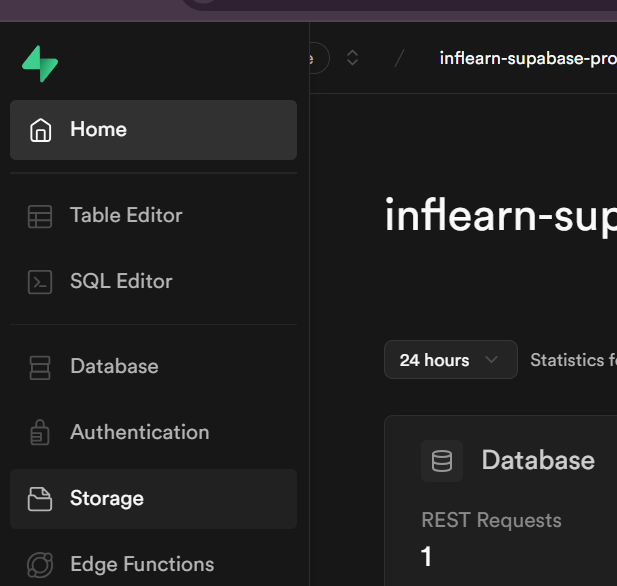Viewport: 617px width, 586px height.
Task: Click the REST Requests count
Action: click(x=427, y=557)
